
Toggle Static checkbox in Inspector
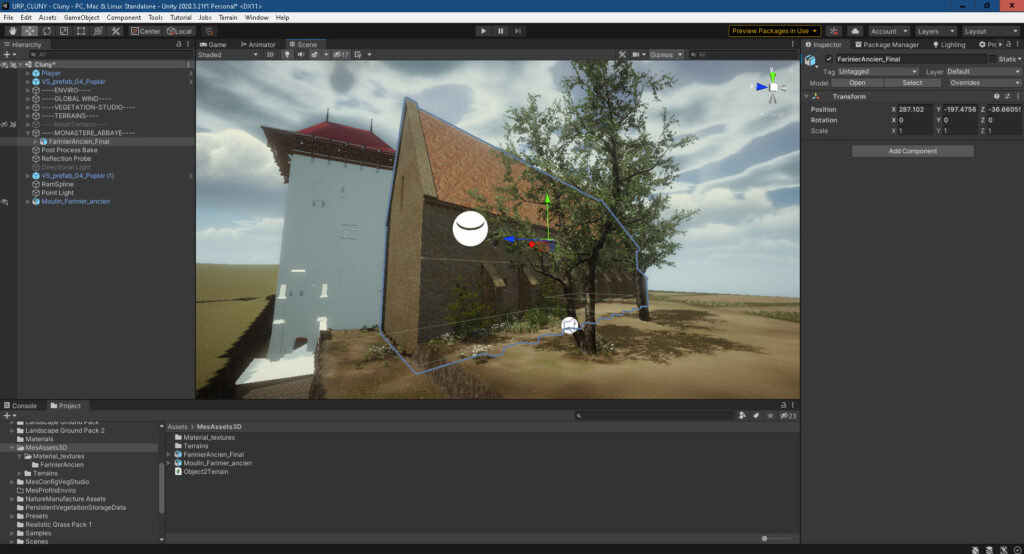coord(993,59)
